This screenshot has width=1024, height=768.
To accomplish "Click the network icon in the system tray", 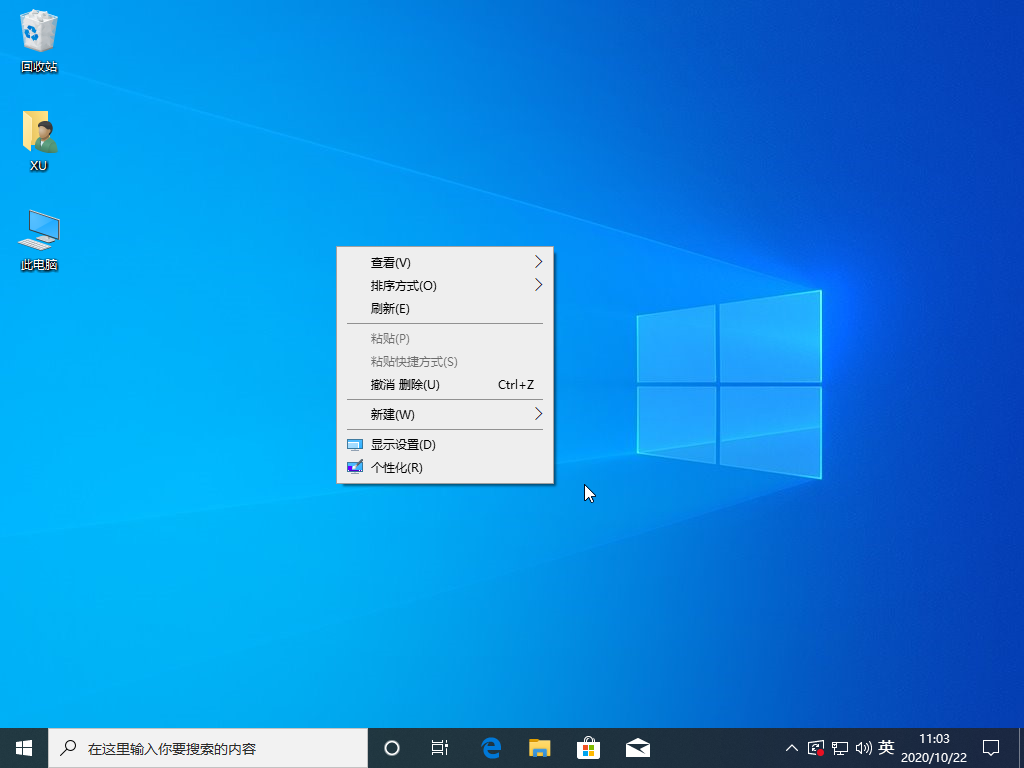I will pos(838,748).
